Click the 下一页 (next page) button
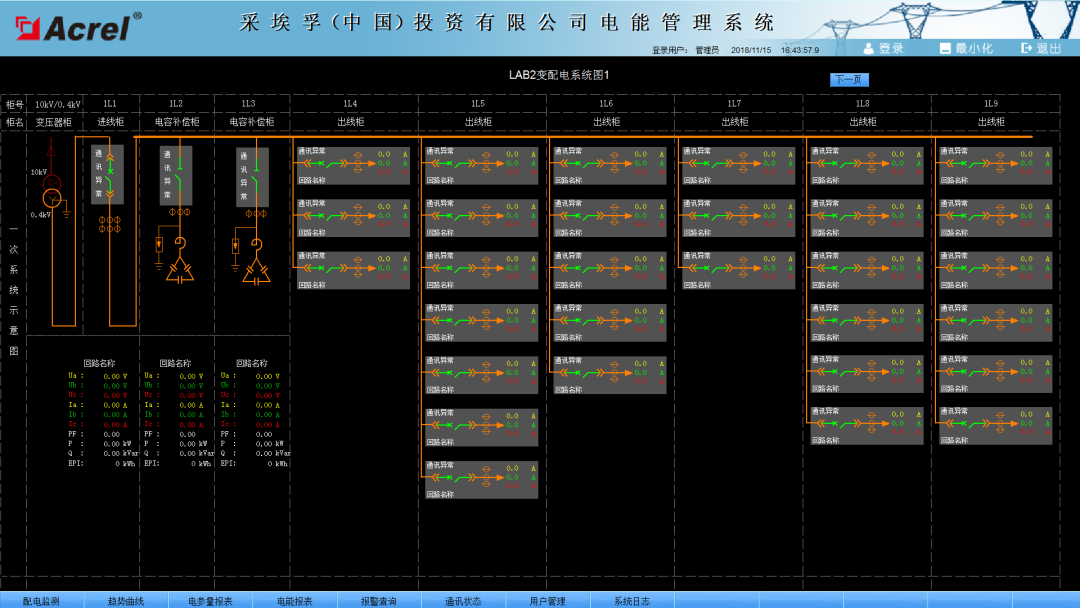The width and height of the screenshot is (1080, 608). click(847, 79)
